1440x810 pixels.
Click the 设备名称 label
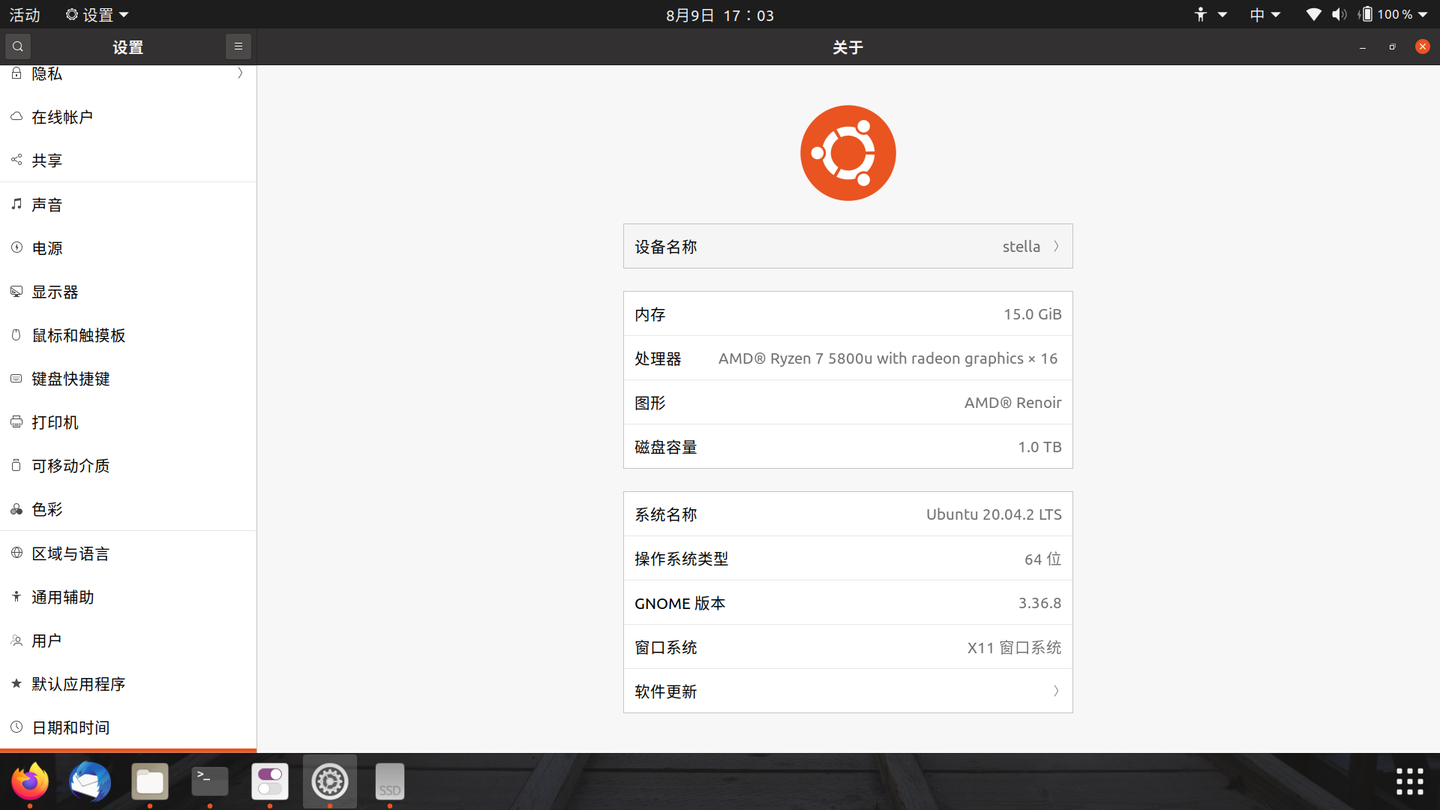[x=666, y=247]
